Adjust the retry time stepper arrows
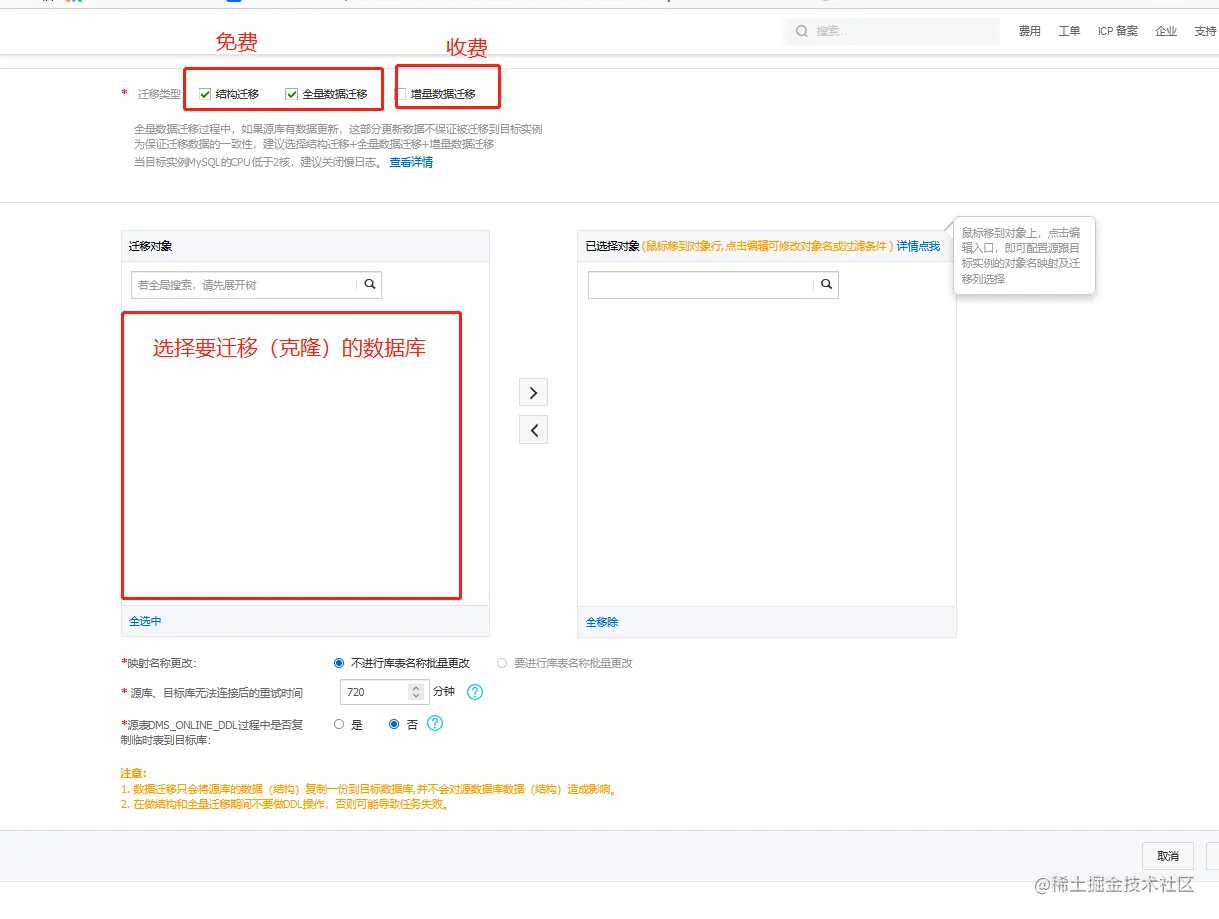Image resolution: width=1219 pixels, height=919 pixels. [416, 692]
